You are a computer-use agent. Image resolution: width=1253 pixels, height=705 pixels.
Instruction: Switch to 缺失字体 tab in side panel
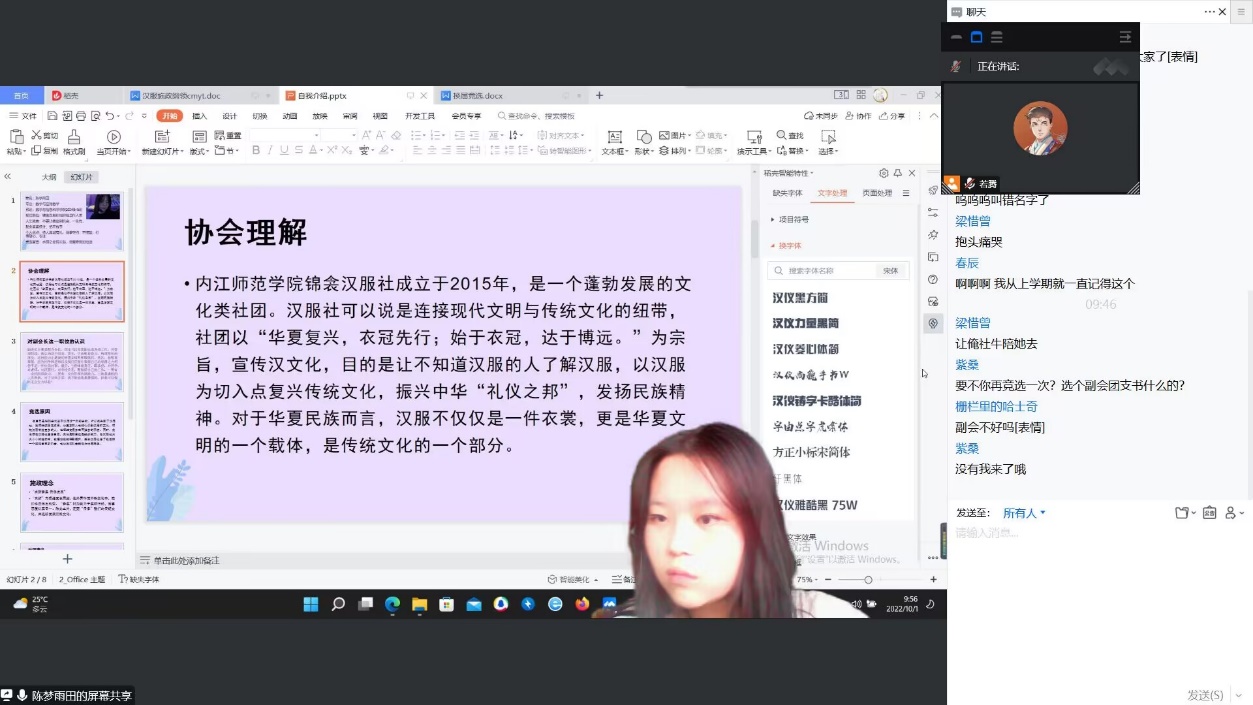787,193
